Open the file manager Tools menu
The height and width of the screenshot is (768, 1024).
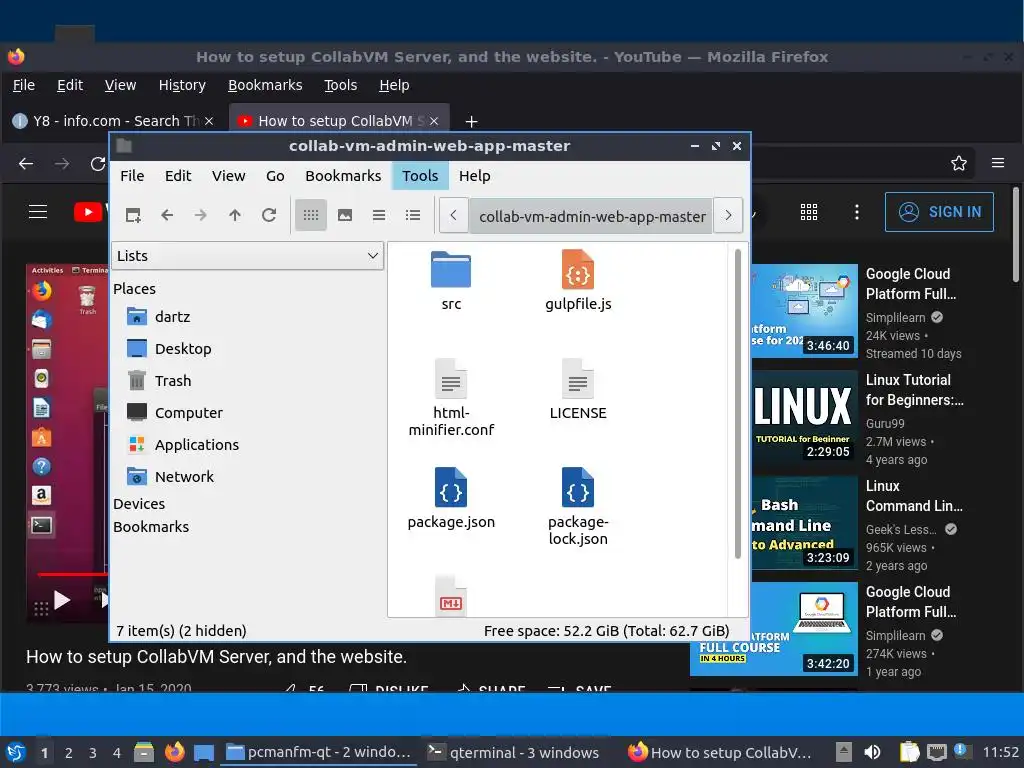420,176
